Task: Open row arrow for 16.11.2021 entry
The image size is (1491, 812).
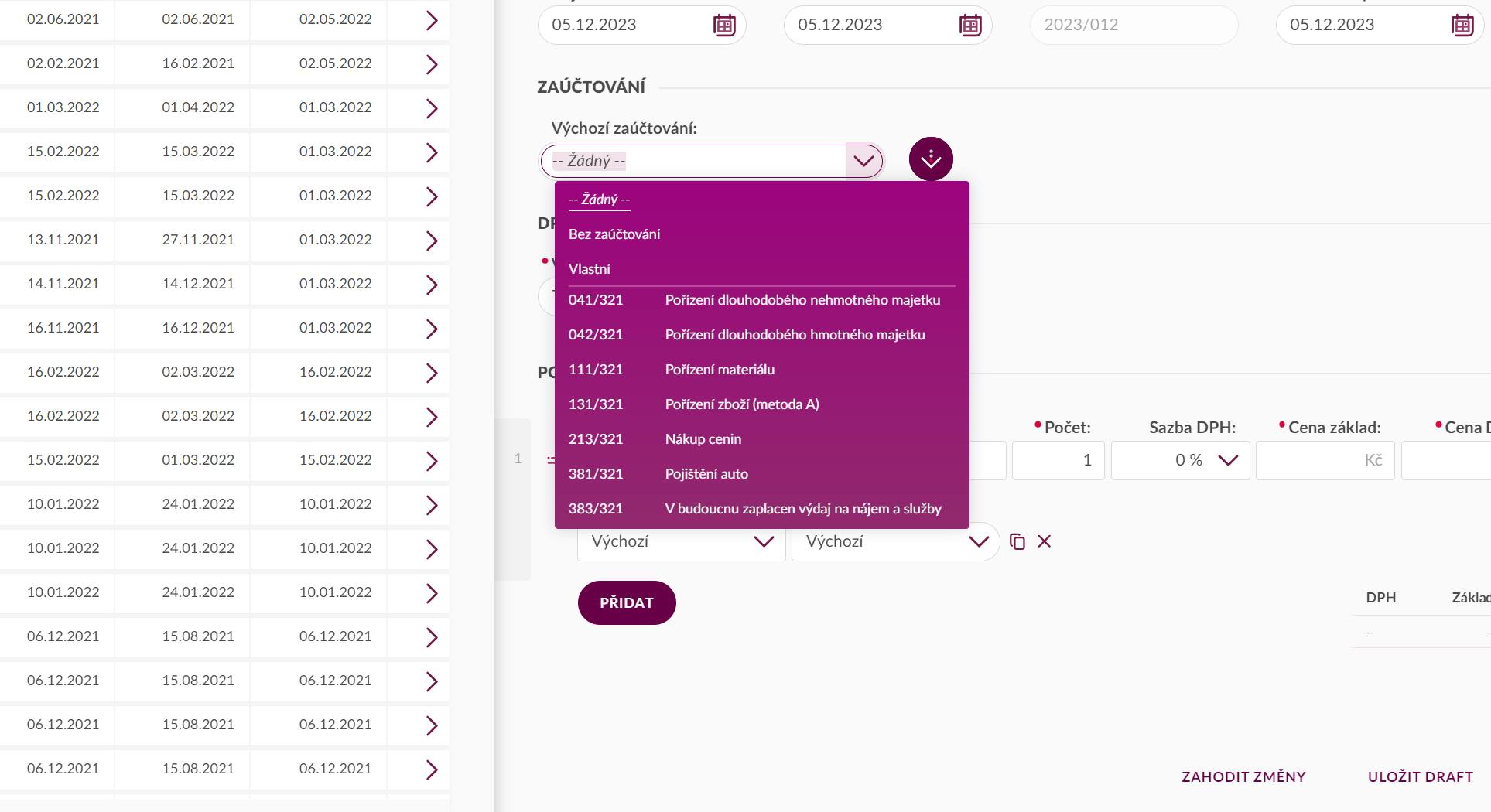Action: click(x=432, y=329)
